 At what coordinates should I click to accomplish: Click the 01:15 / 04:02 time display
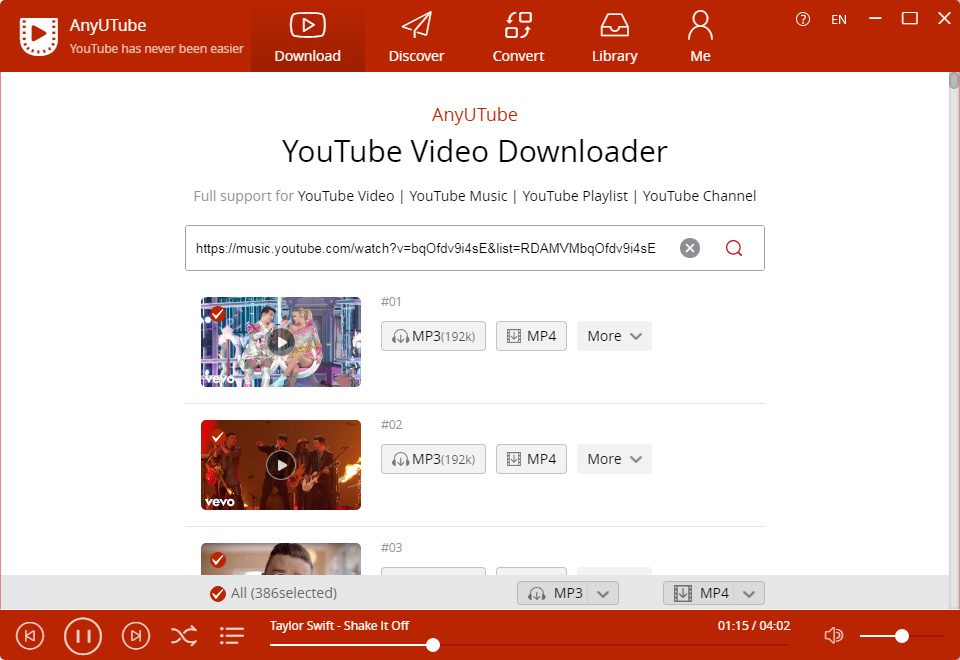[x=754, y=626]
